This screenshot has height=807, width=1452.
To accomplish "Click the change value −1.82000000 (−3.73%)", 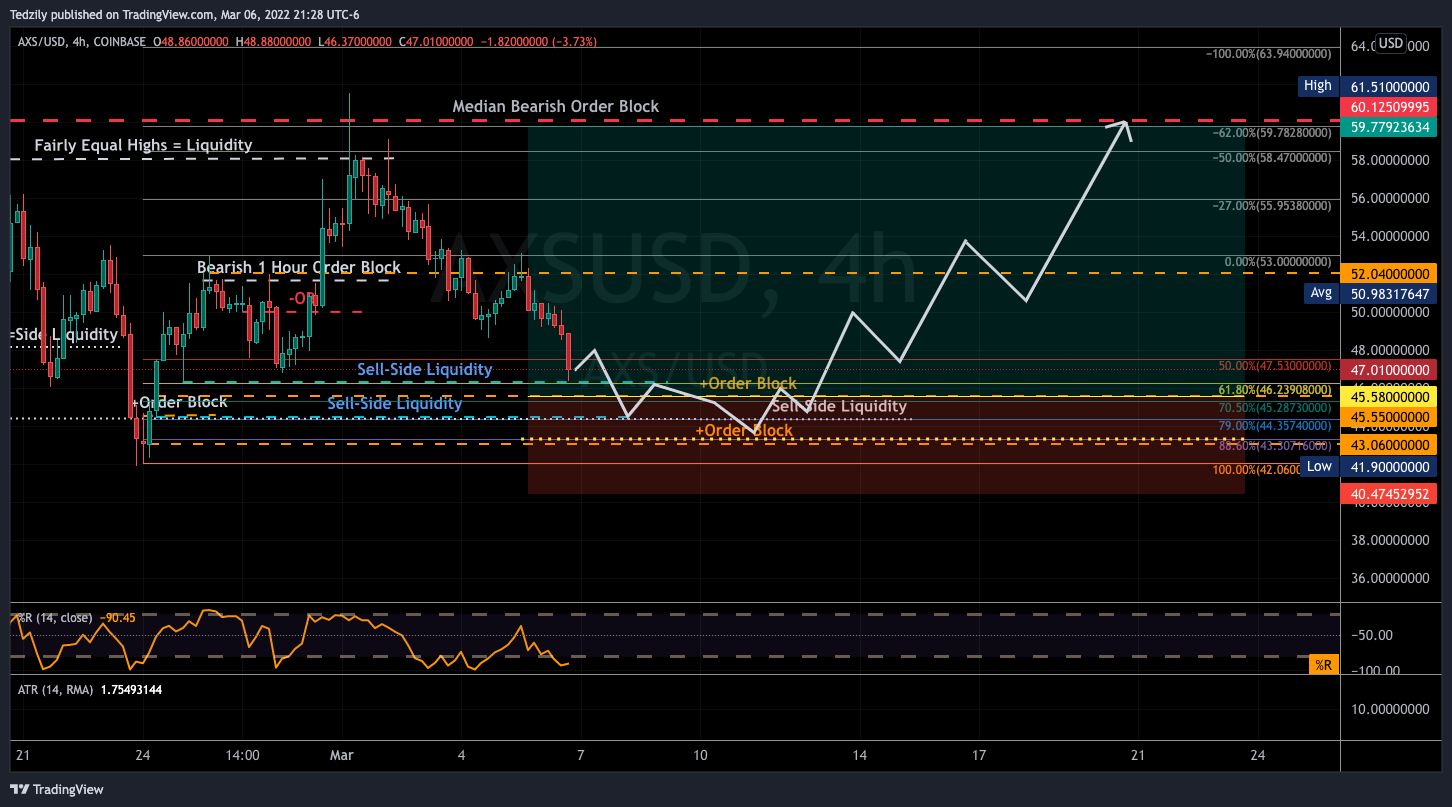I will coord(539,42).
